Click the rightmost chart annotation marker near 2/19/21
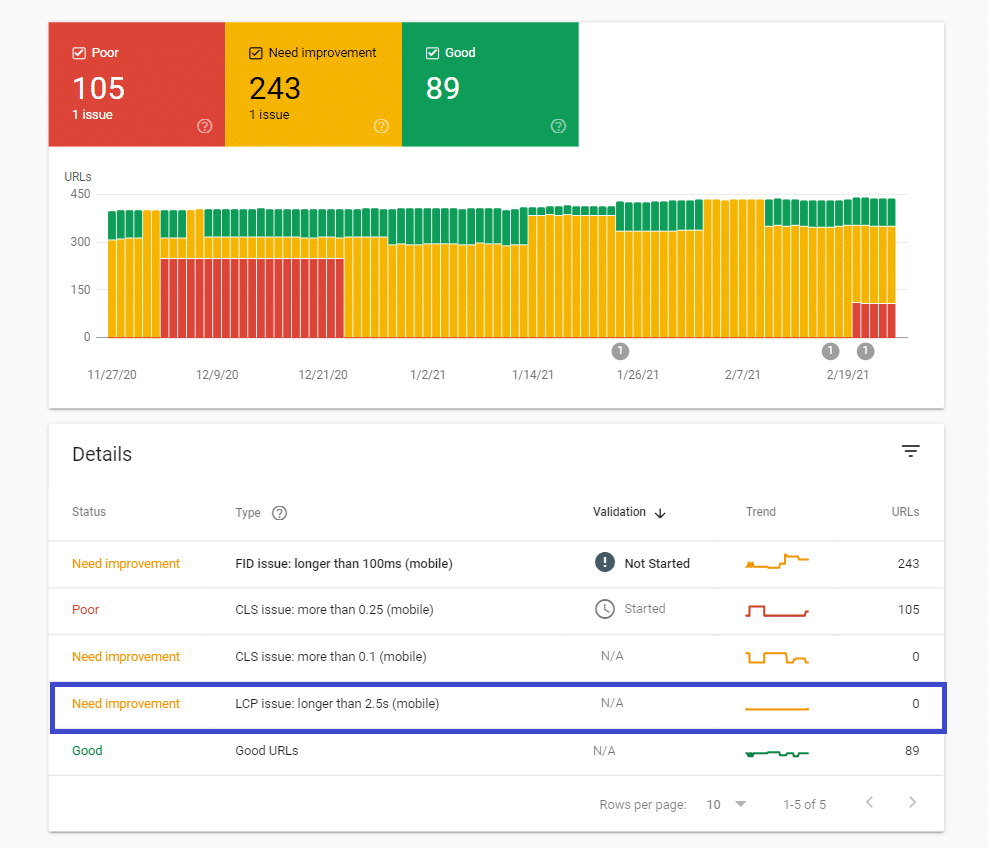Image resolution: width=988 pixels, height=848 pixels. 865,351
